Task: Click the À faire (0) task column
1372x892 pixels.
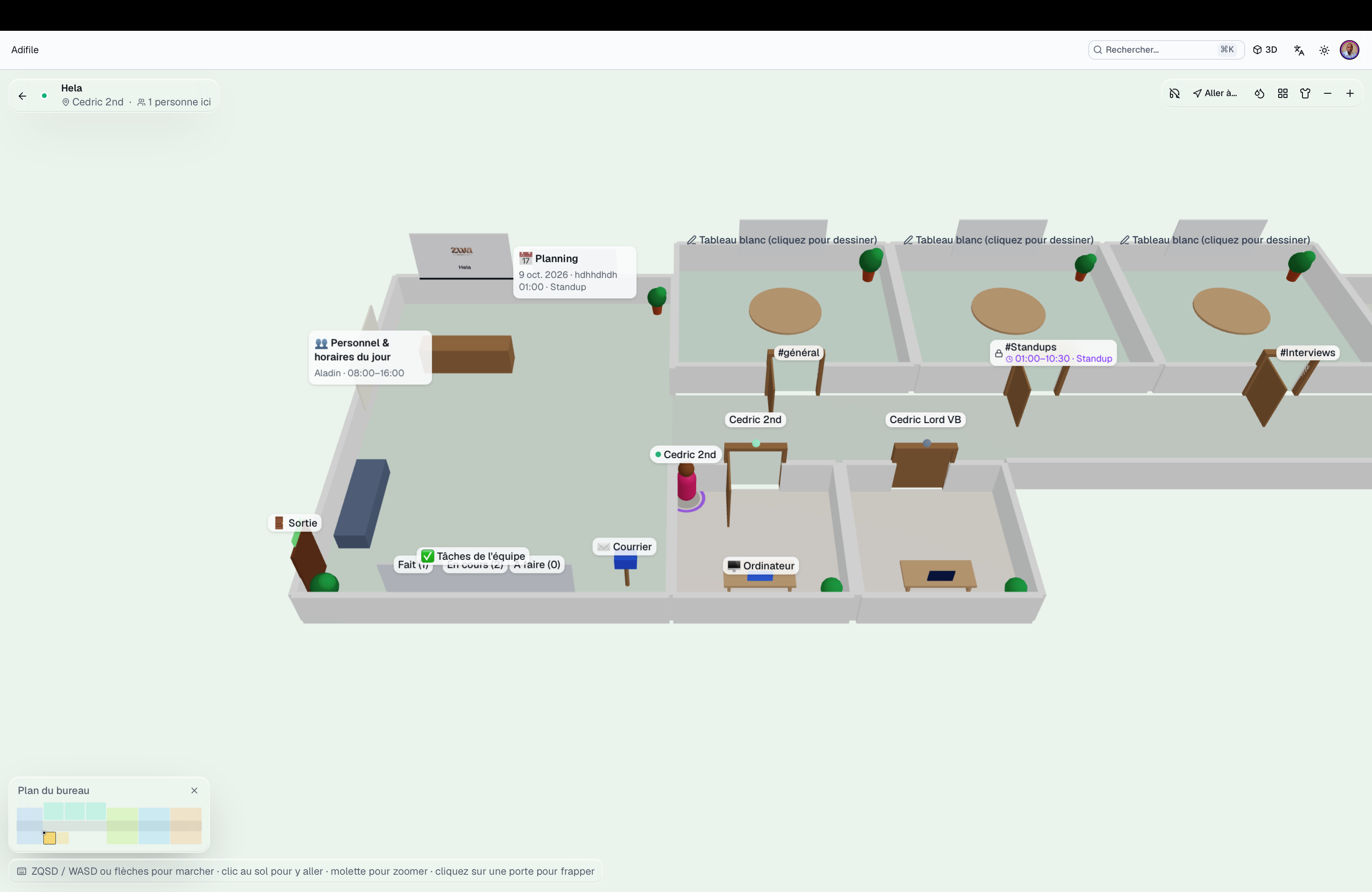Action: click(x=537, y=564)
